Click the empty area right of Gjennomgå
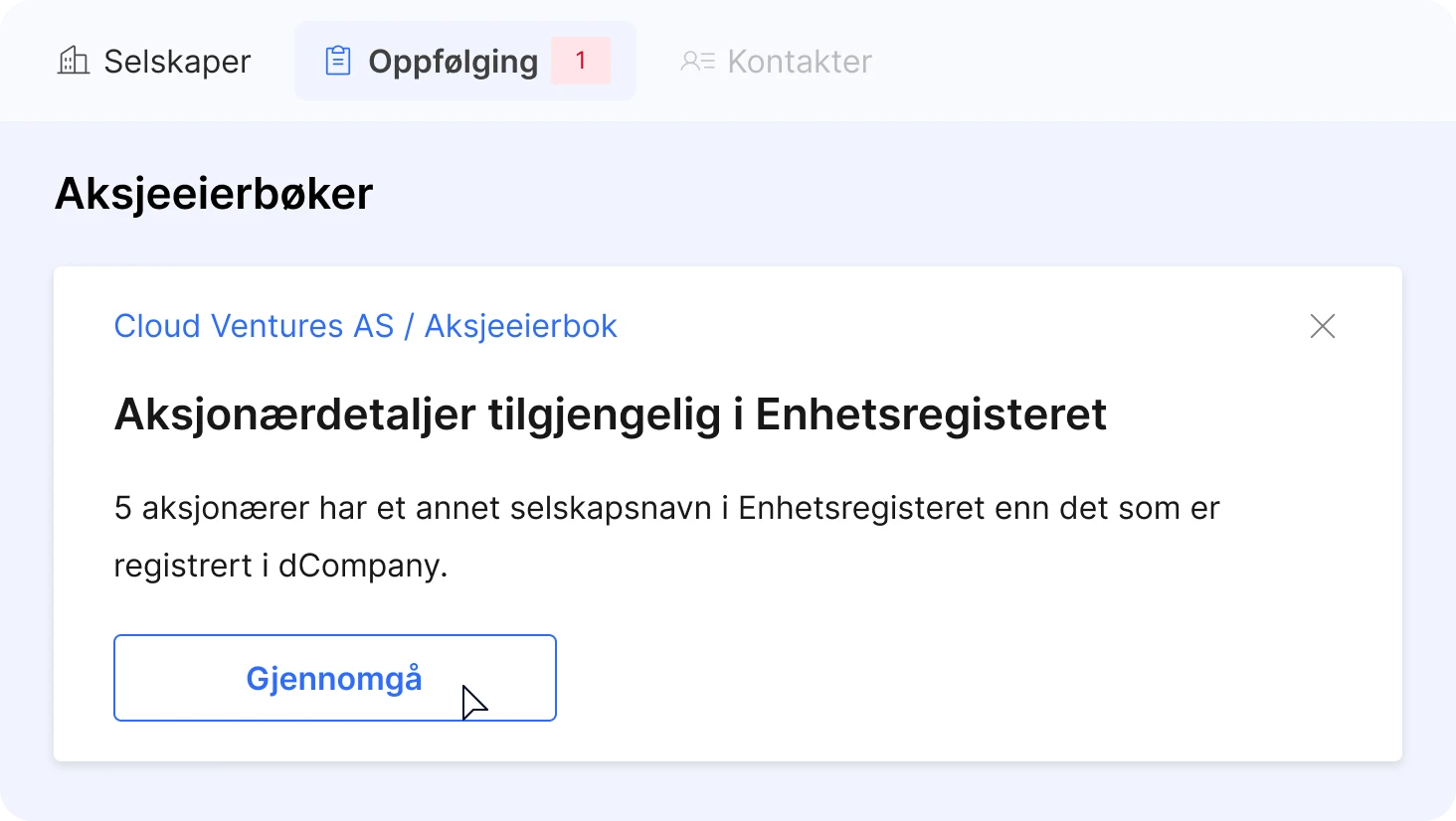This screenshot has width=1456, height=821. (x=895, y=678)
